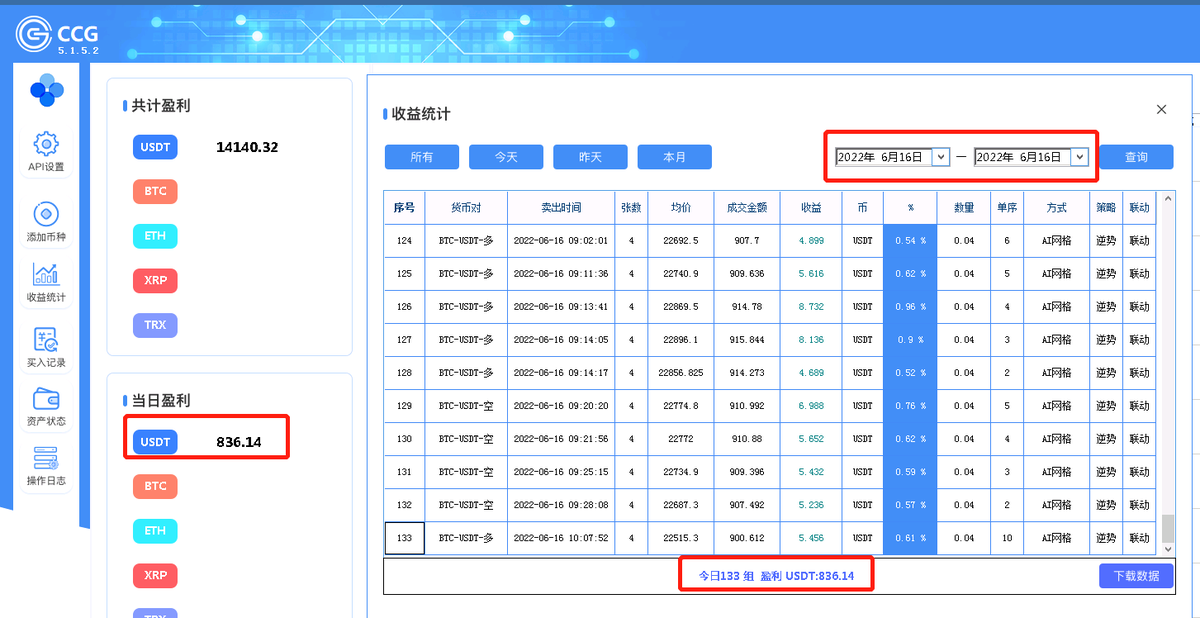Select the XRP badge under 当日盈利
Image resolution: width=1200 pixels, height=618 pixels.
click(155, 575)
